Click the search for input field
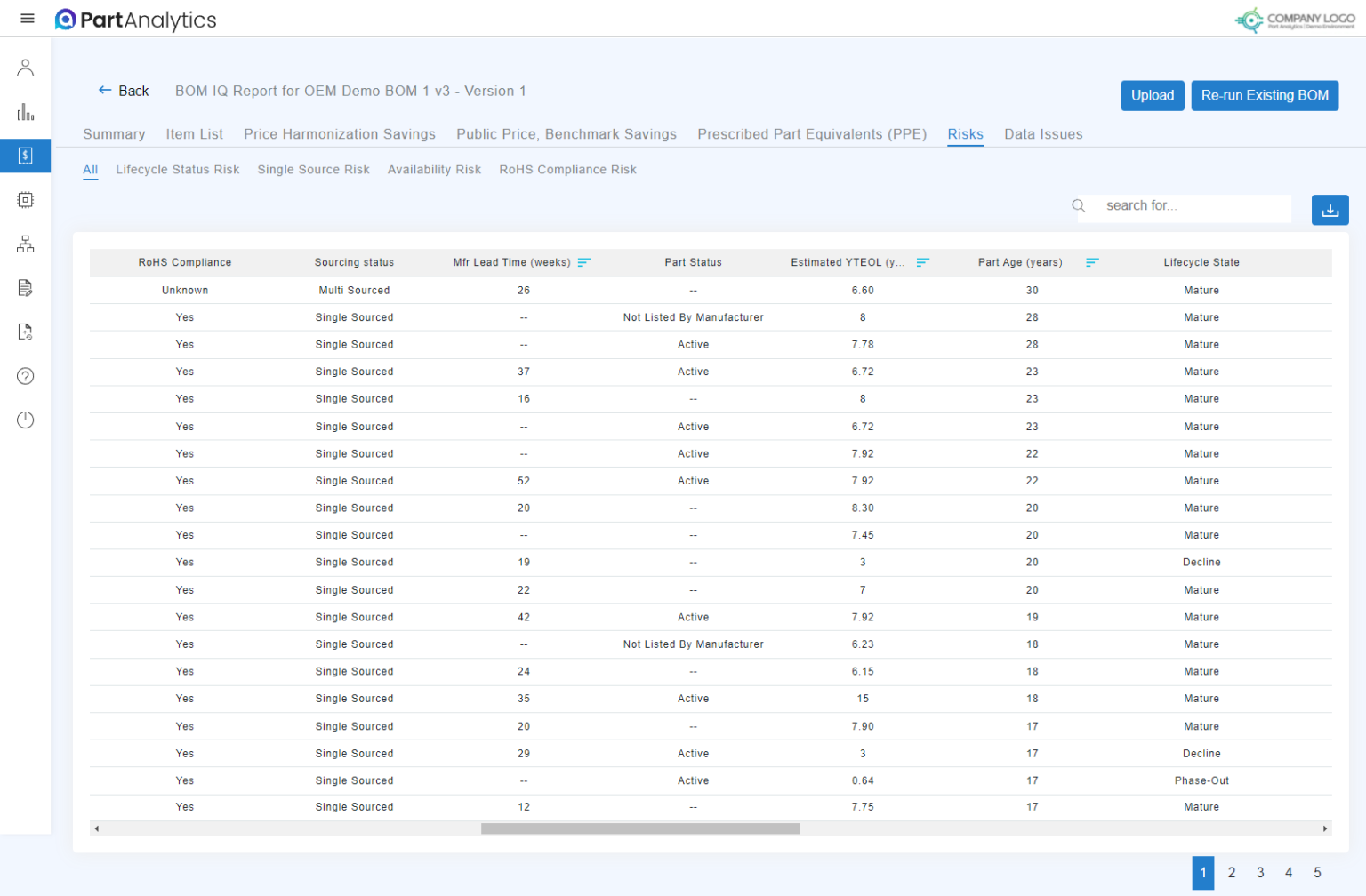 point(1184,206)
